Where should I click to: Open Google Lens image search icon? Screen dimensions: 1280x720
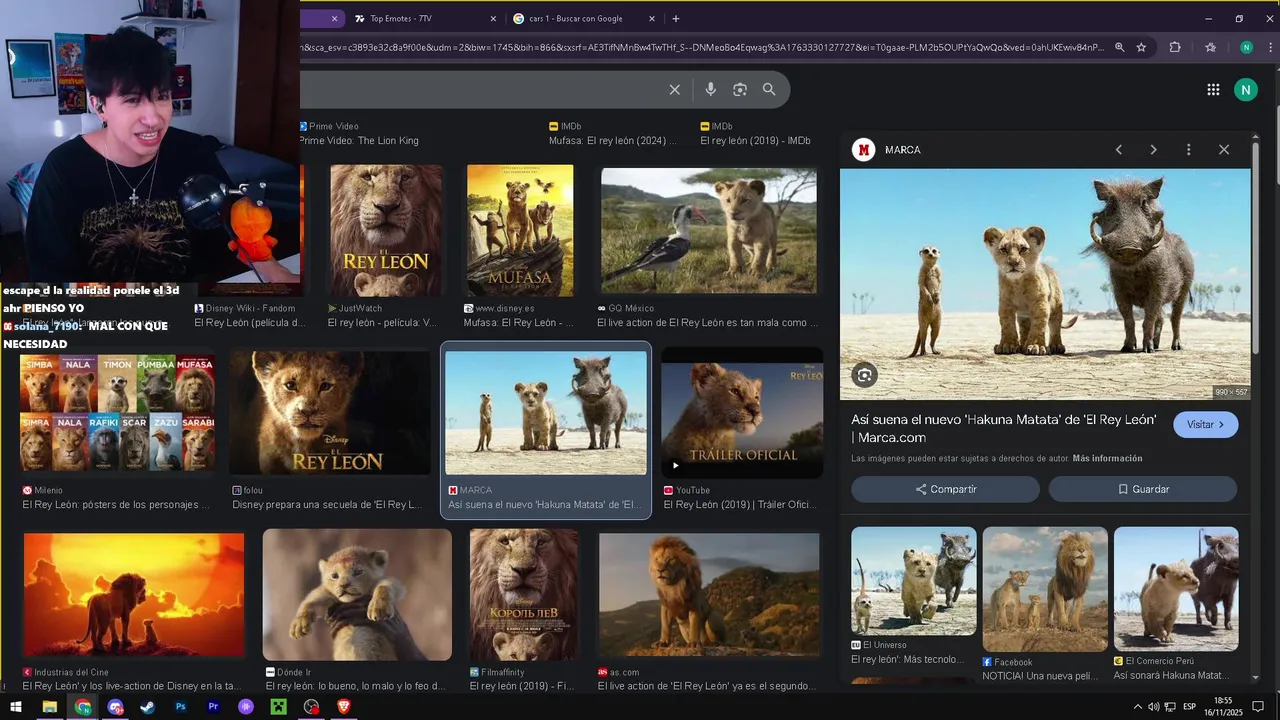point(740,90)
